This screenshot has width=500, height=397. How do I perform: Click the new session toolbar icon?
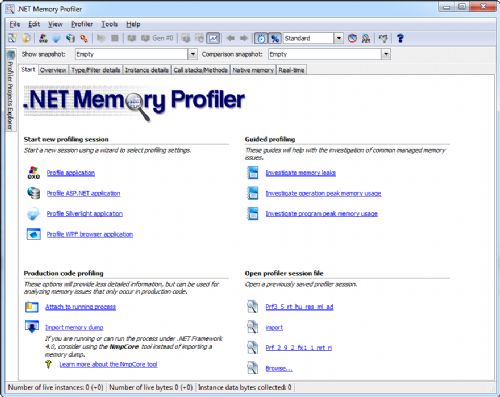pos(12,38)
